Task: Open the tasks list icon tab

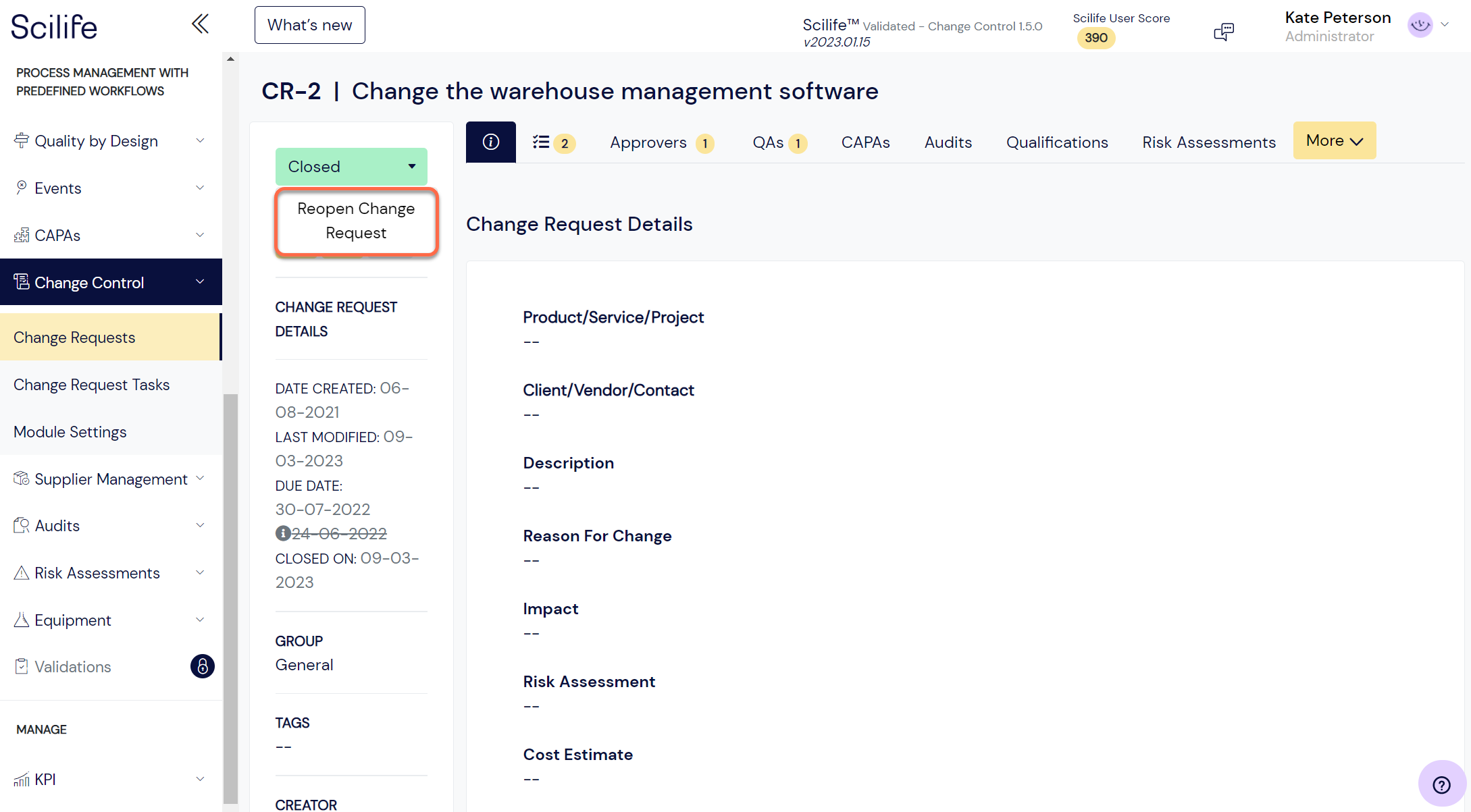Action: 553,142
